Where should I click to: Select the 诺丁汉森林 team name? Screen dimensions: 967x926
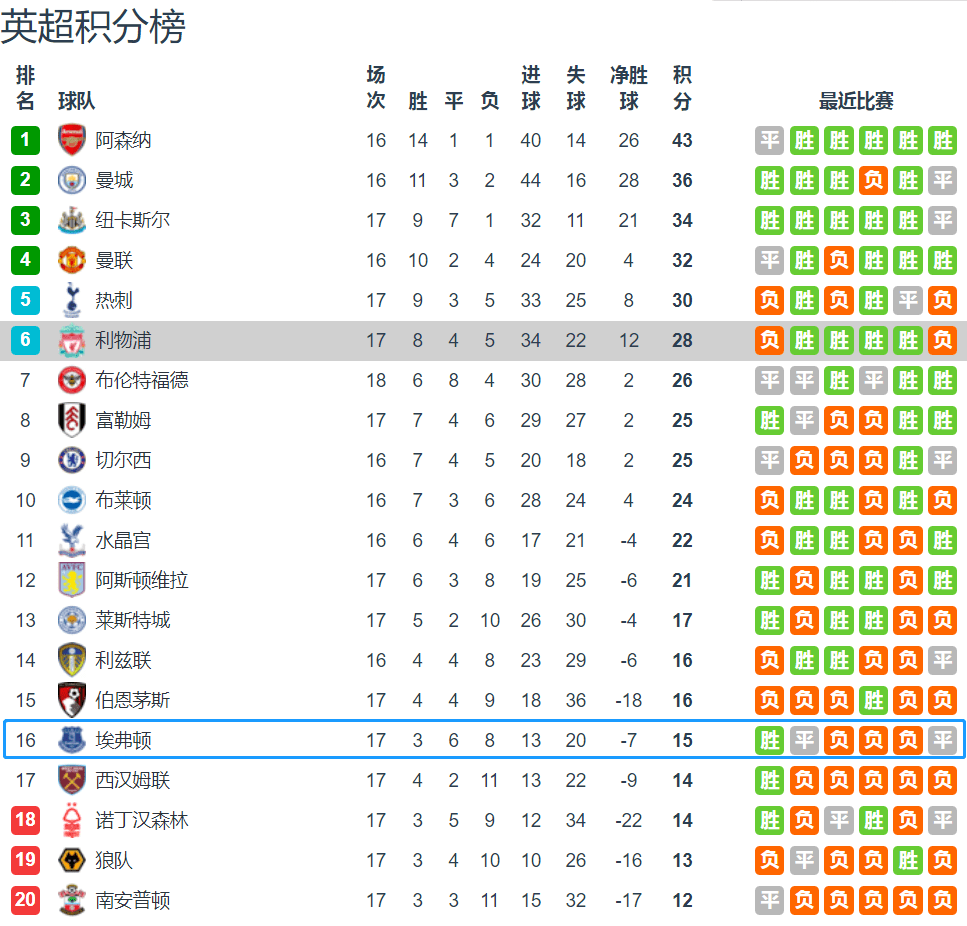[142, 820]
